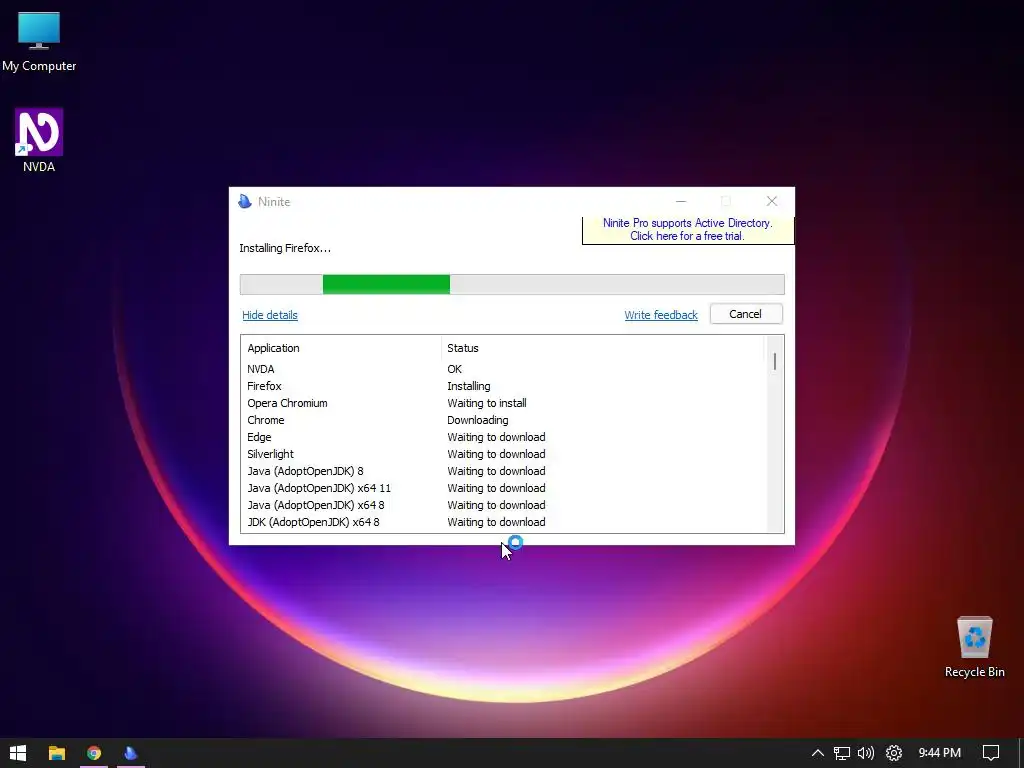The image size is (1024, 768).
Task: Select the NVDA desktop shortcut
Action: 39,140
